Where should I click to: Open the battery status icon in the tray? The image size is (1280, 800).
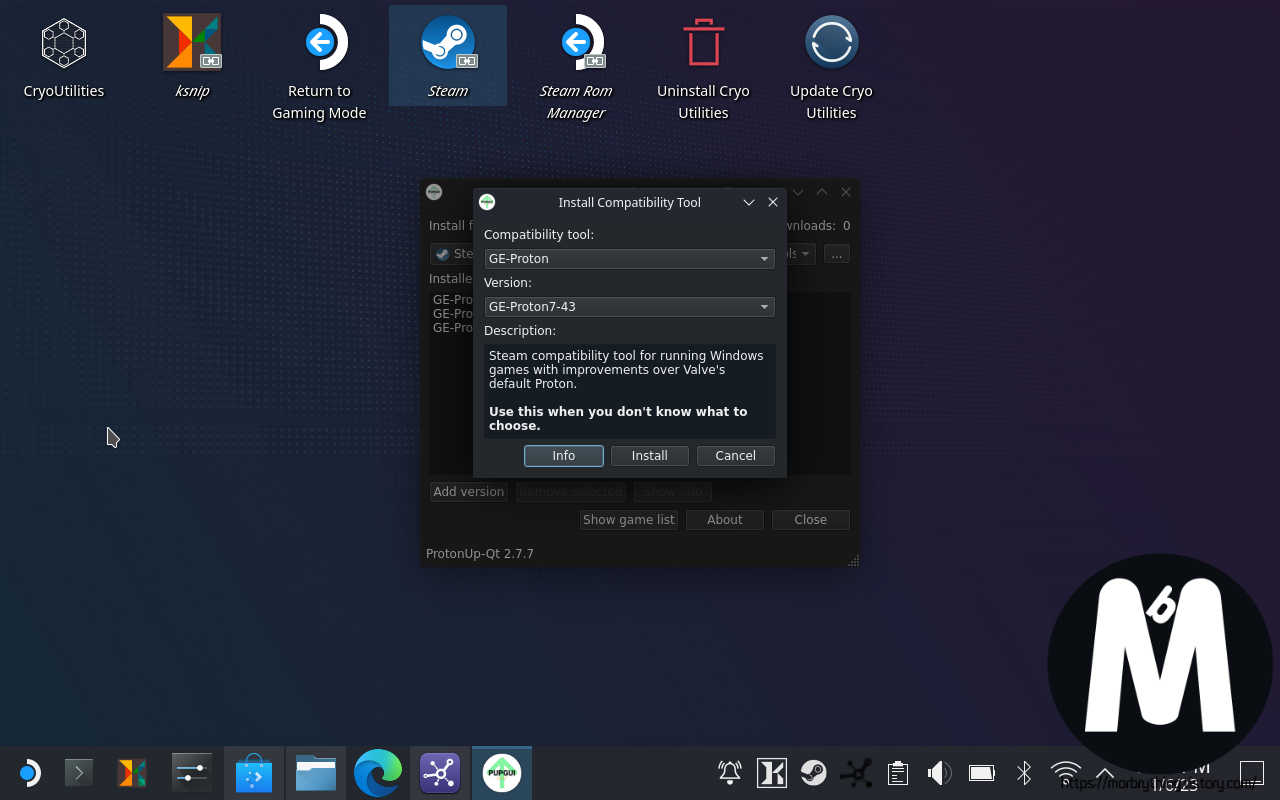point(981,773)
